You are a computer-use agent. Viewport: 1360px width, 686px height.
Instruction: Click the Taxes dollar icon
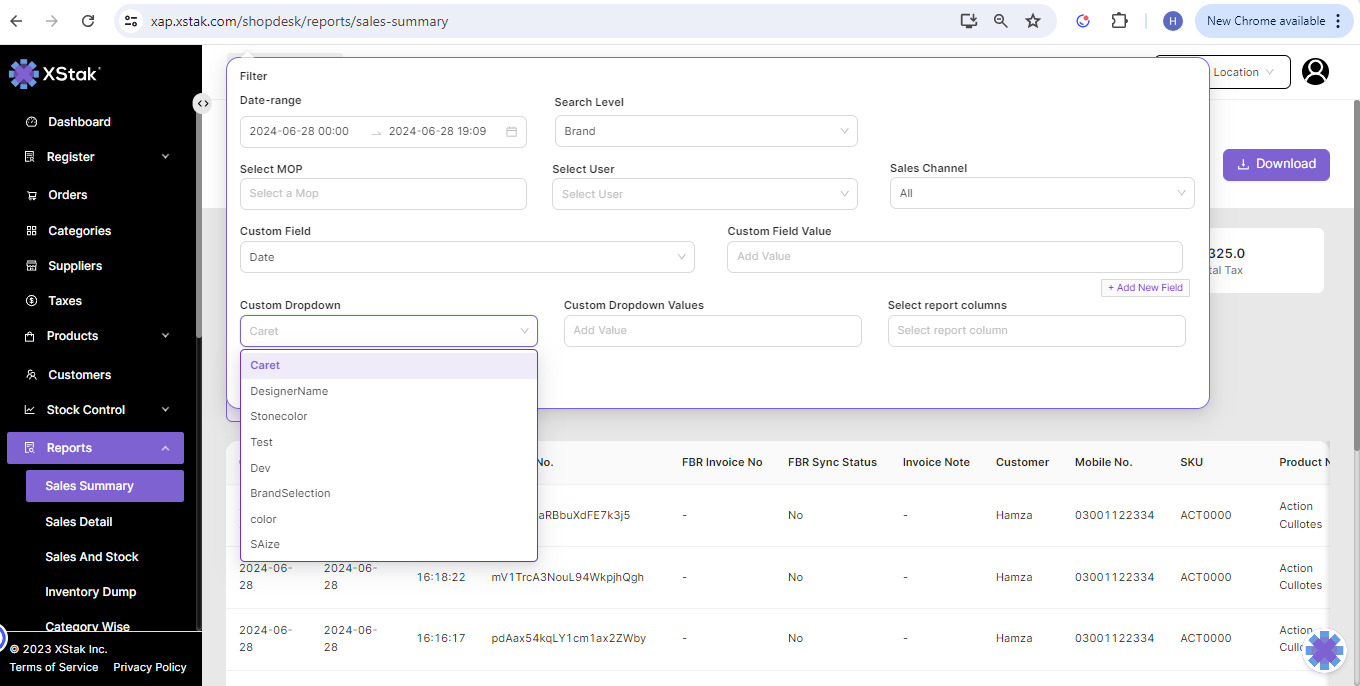coord(31,301)
